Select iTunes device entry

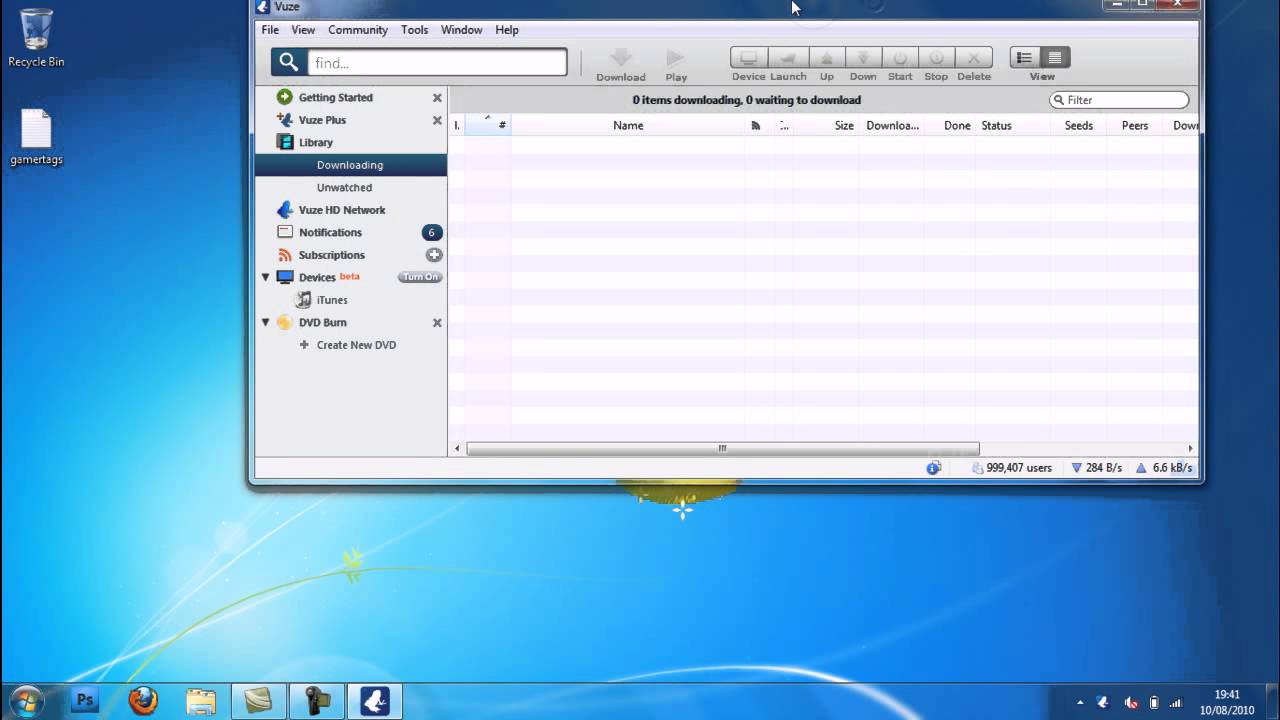[x=332, y=300]
